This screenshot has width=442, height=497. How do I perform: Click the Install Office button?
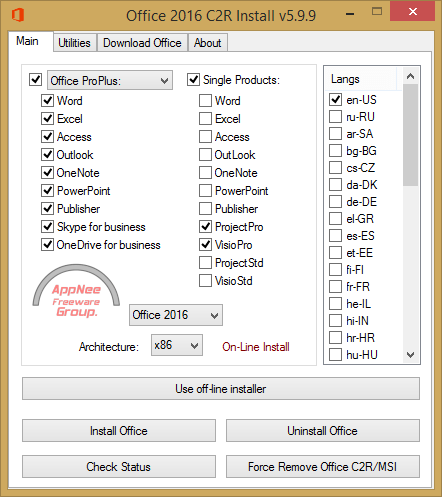119,430
